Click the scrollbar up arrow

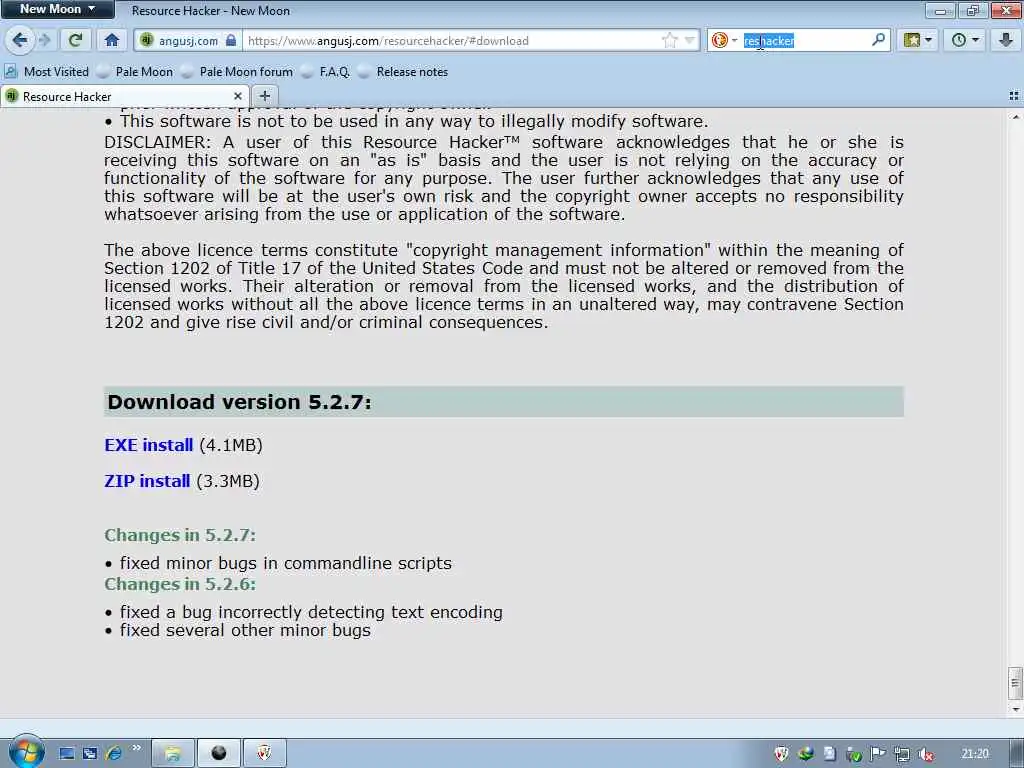click(1016, 117)
